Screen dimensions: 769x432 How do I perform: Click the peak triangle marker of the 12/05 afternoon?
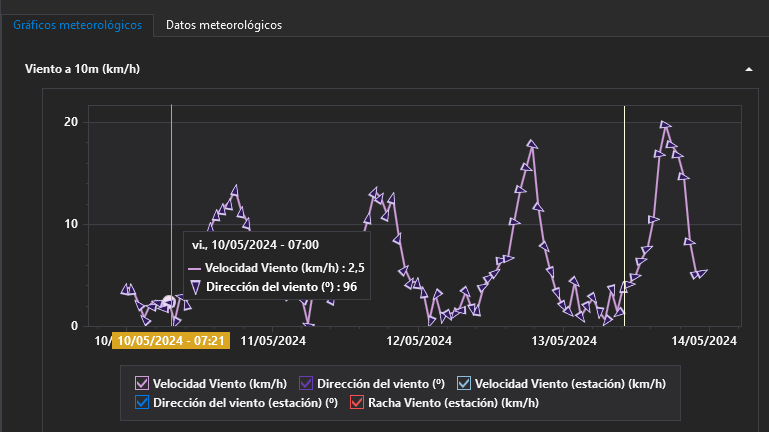532,145
